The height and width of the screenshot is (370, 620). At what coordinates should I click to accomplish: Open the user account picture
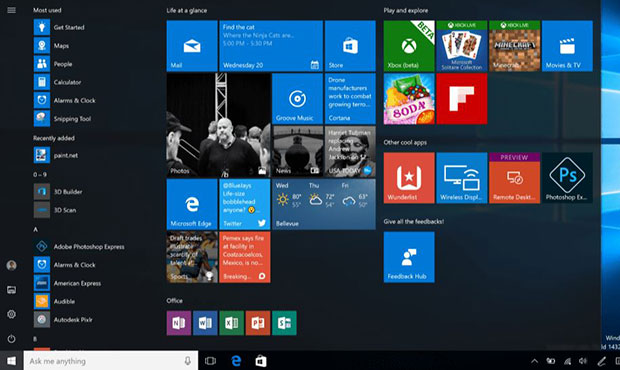[11, 265]
